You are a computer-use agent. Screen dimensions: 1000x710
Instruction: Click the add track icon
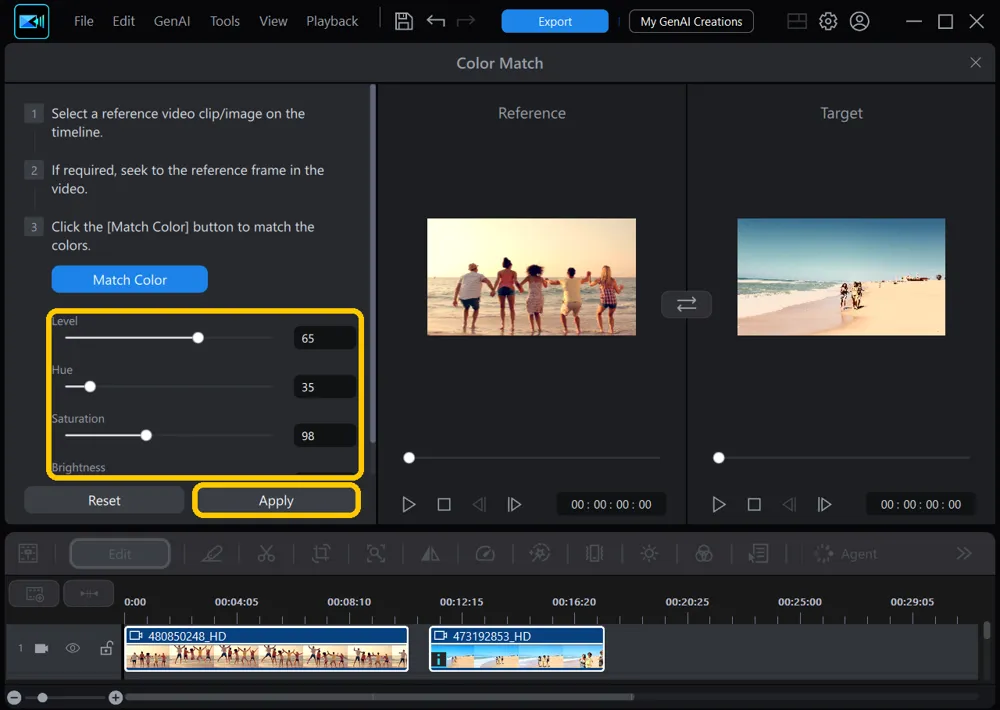point(34,594)
